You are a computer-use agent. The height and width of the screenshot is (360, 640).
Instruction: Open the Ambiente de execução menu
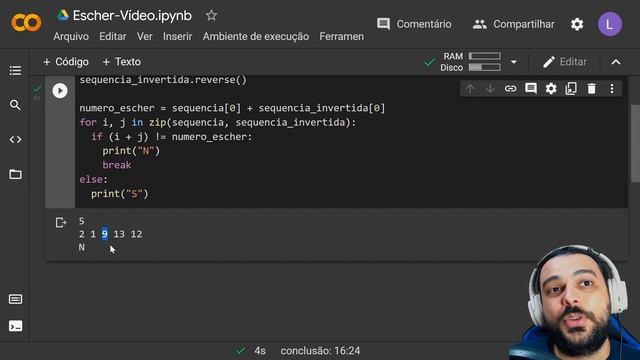click(256, 36)
